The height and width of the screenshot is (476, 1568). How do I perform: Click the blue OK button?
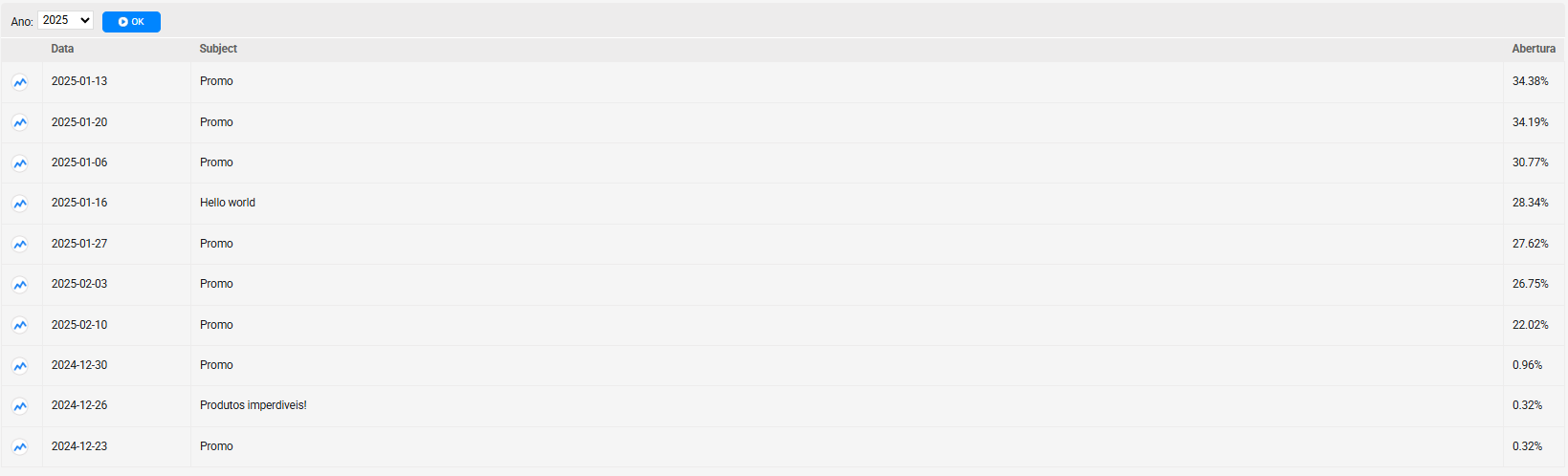(x=131, y=22)
